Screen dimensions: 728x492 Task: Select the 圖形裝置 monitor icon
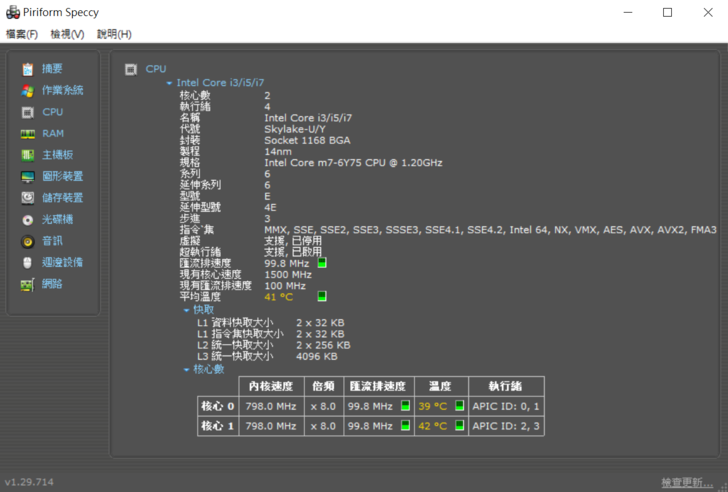pyautogui.click(x=28, y=176)
